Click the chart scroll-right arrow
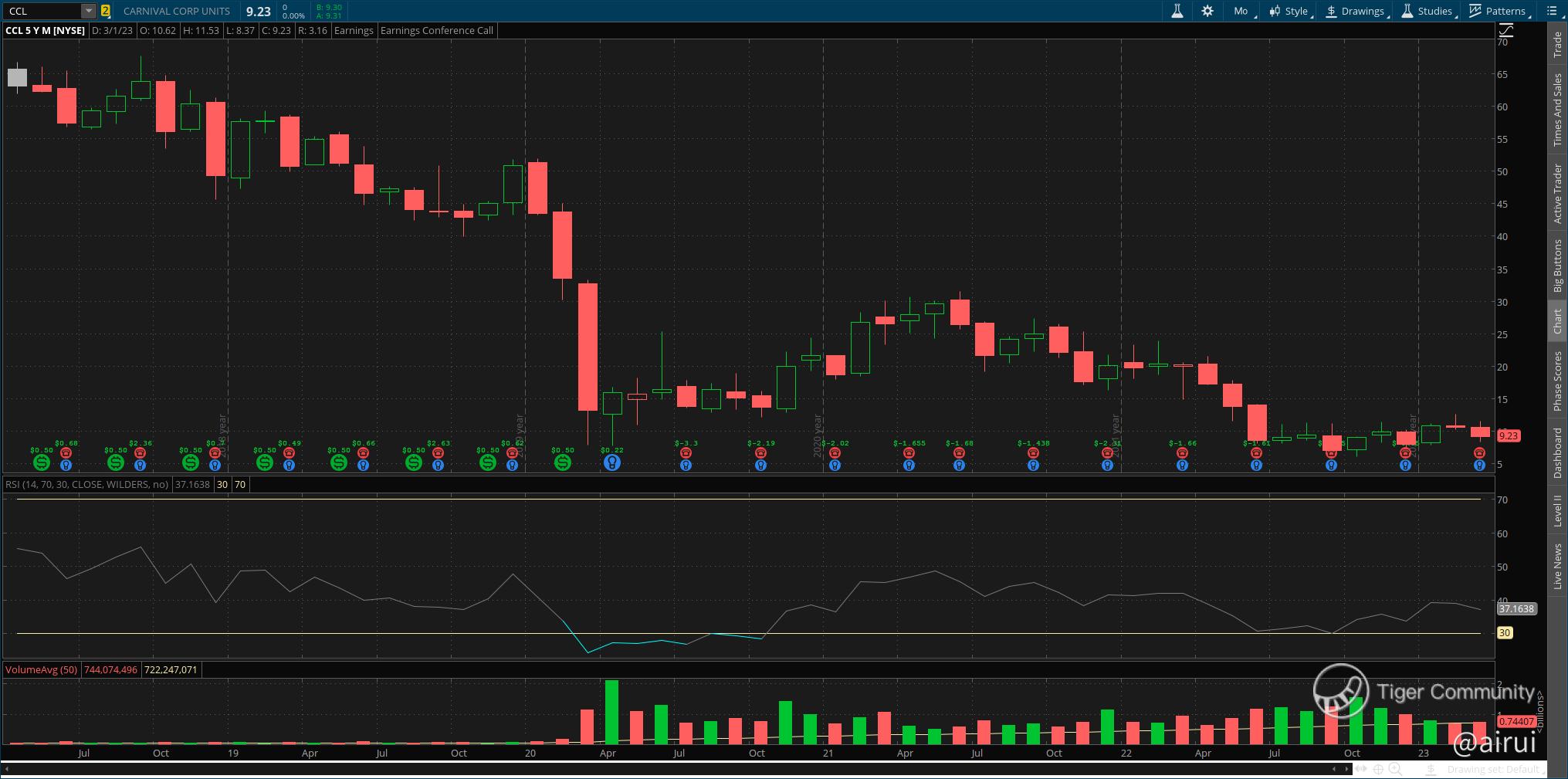 pyautogui.click(x=1346, y=769)
